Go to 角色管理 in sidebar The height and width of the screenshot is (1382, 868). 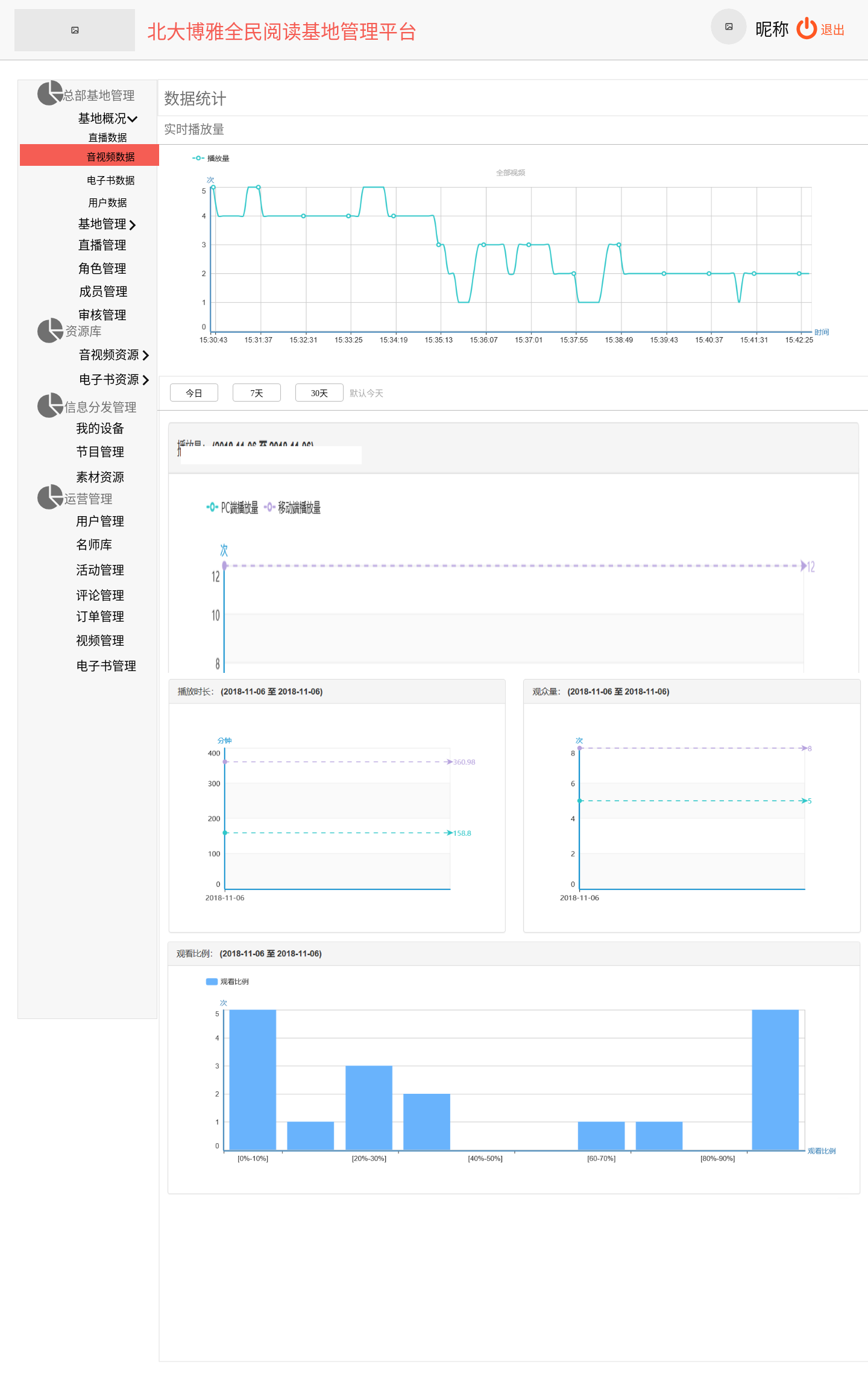(102, 268)
